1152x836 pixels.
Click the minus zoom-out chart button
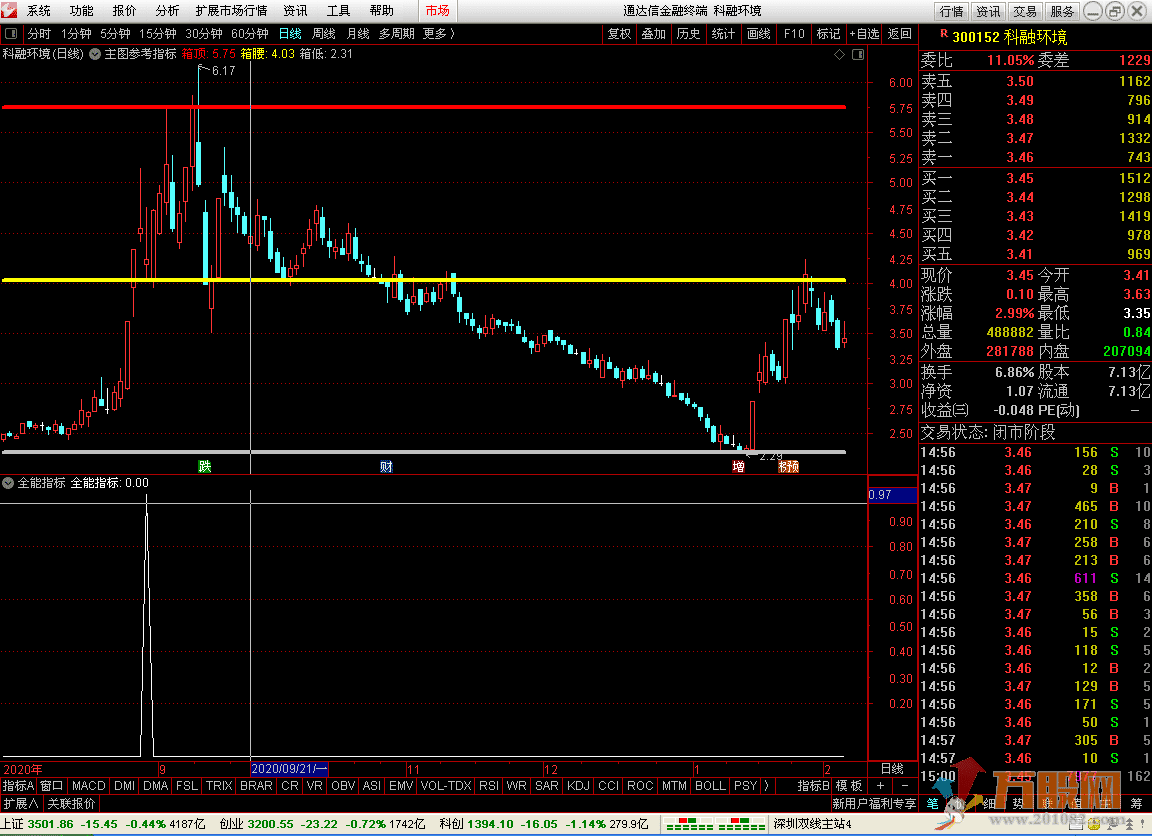(904, 785)
